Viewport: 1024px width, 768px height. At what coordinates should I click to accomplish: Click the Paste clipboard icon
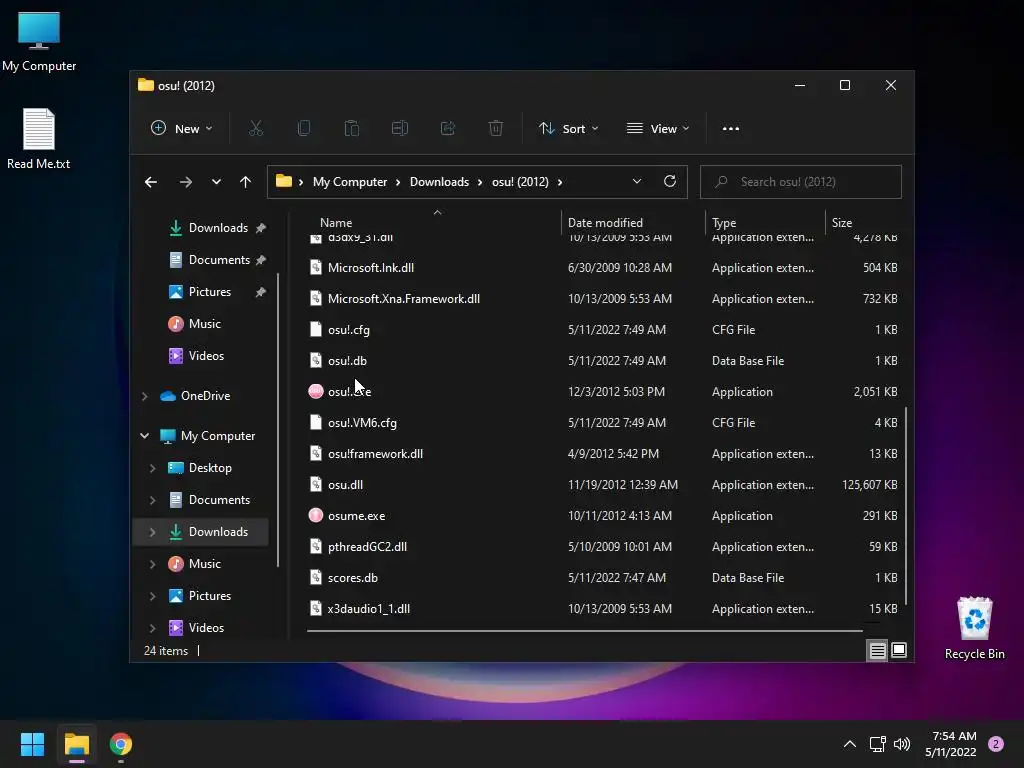(352, 129)
